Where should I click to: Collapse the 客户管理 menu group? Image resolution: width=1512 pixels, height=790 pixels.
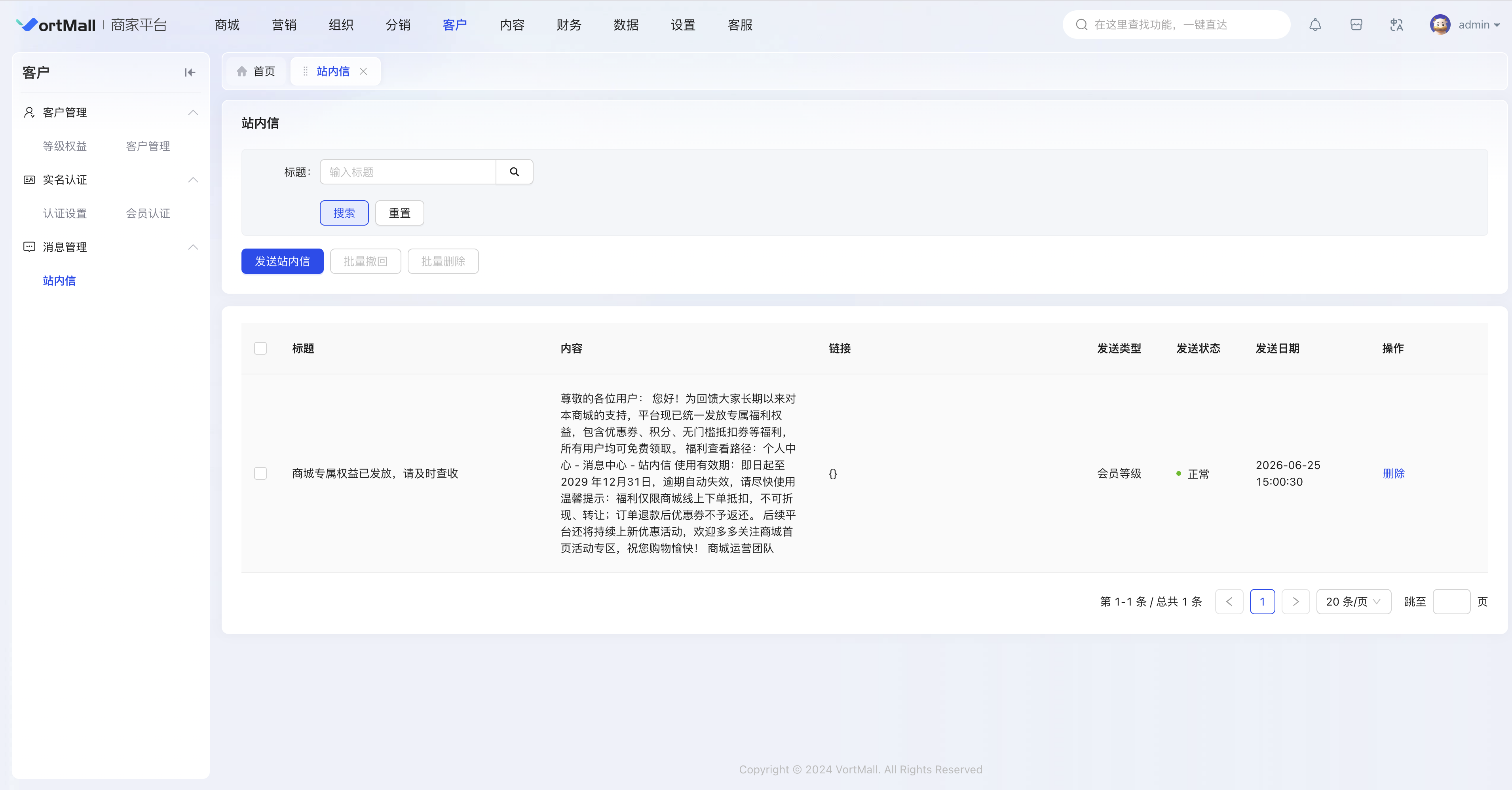point(192,112)
